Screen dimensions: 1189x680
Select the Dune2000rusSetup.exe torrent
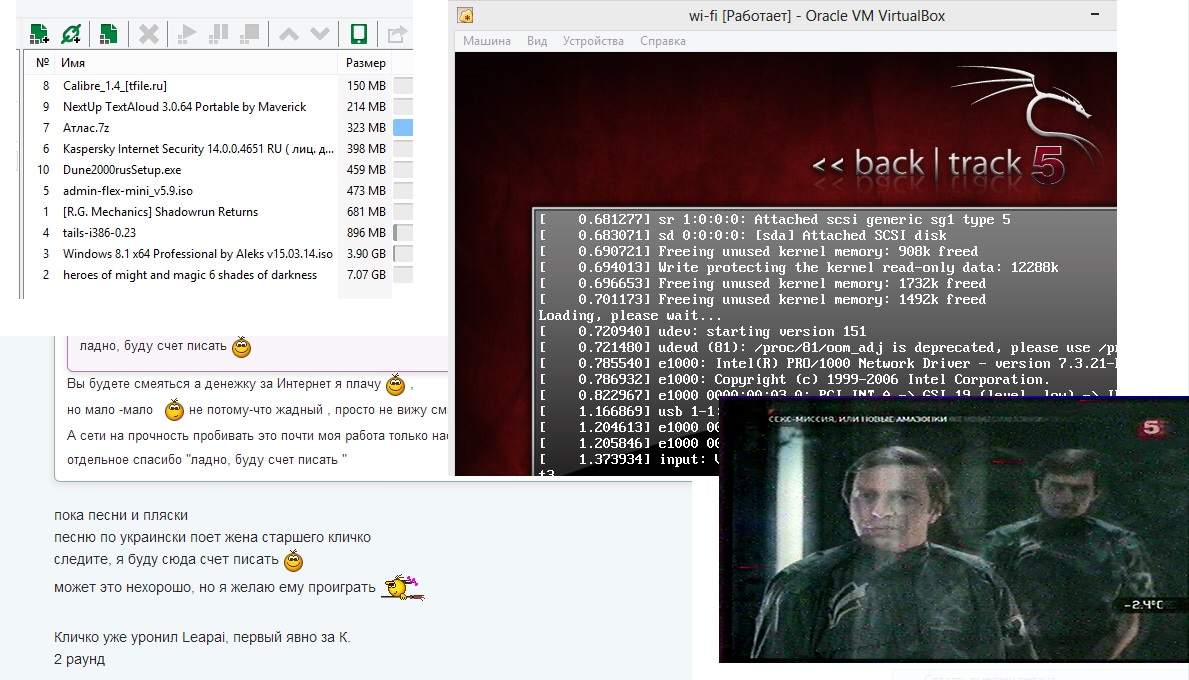[x=218, y=170]
